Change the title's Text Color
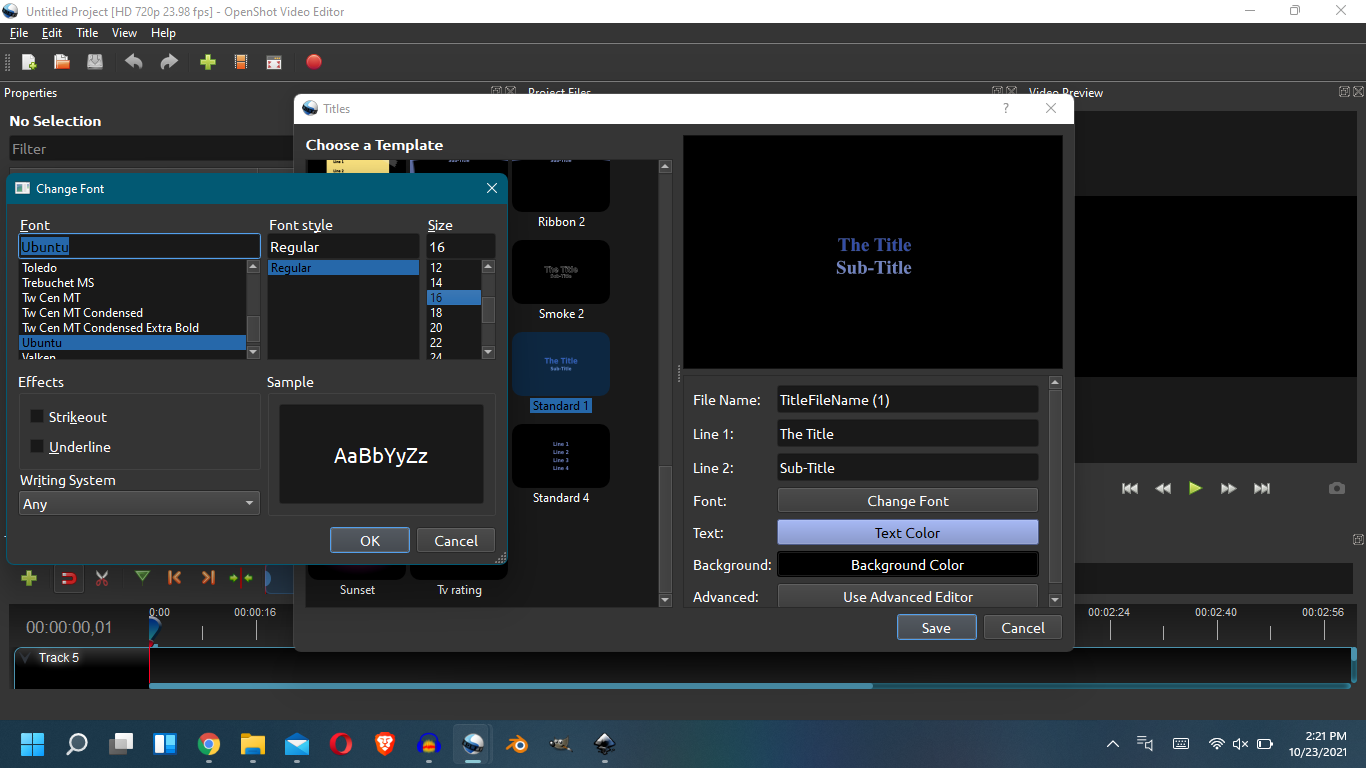1366x768 pixels. point(907,532)
